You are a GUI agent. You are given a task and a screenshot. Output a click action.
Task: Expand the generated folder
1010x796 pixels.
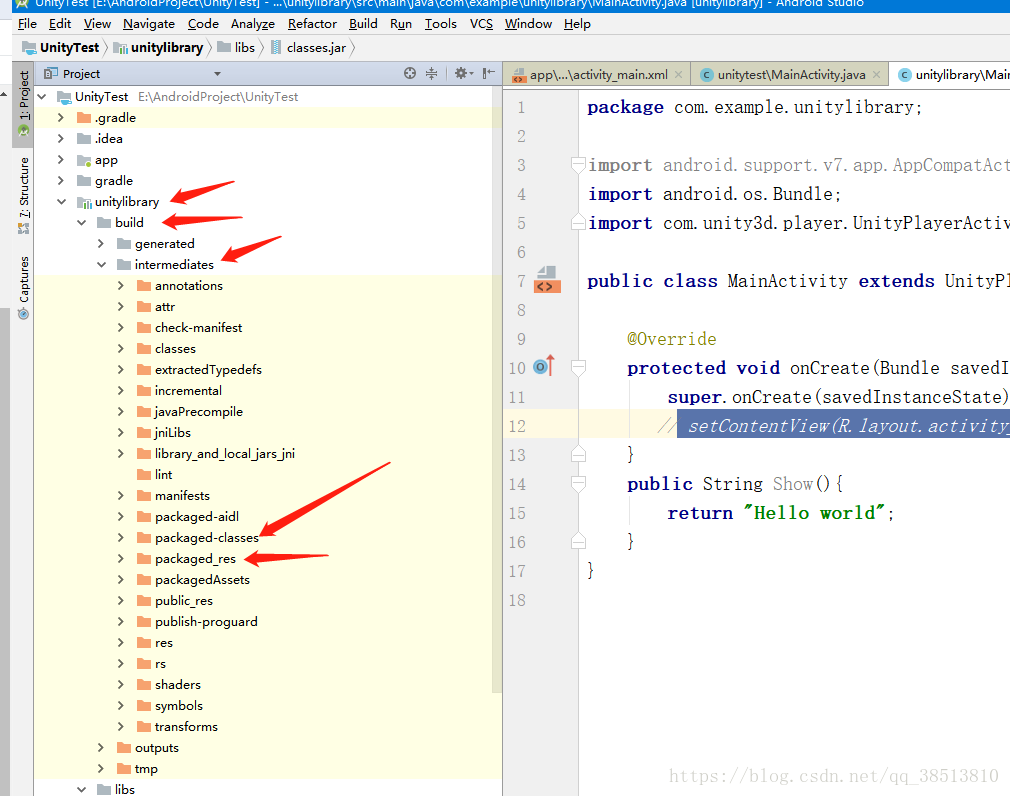tap(101, 243)
